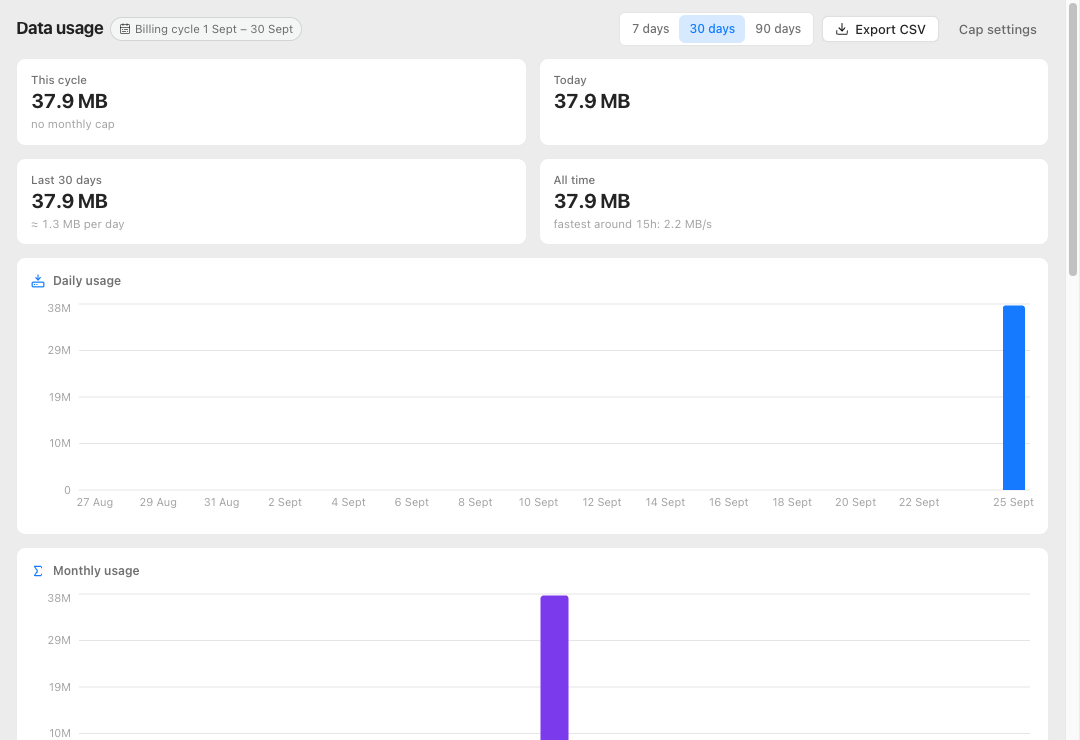This screenshot has height=740, width=1080.
Task: Click the purple monthly usage bar
Action: pos(554,668)
